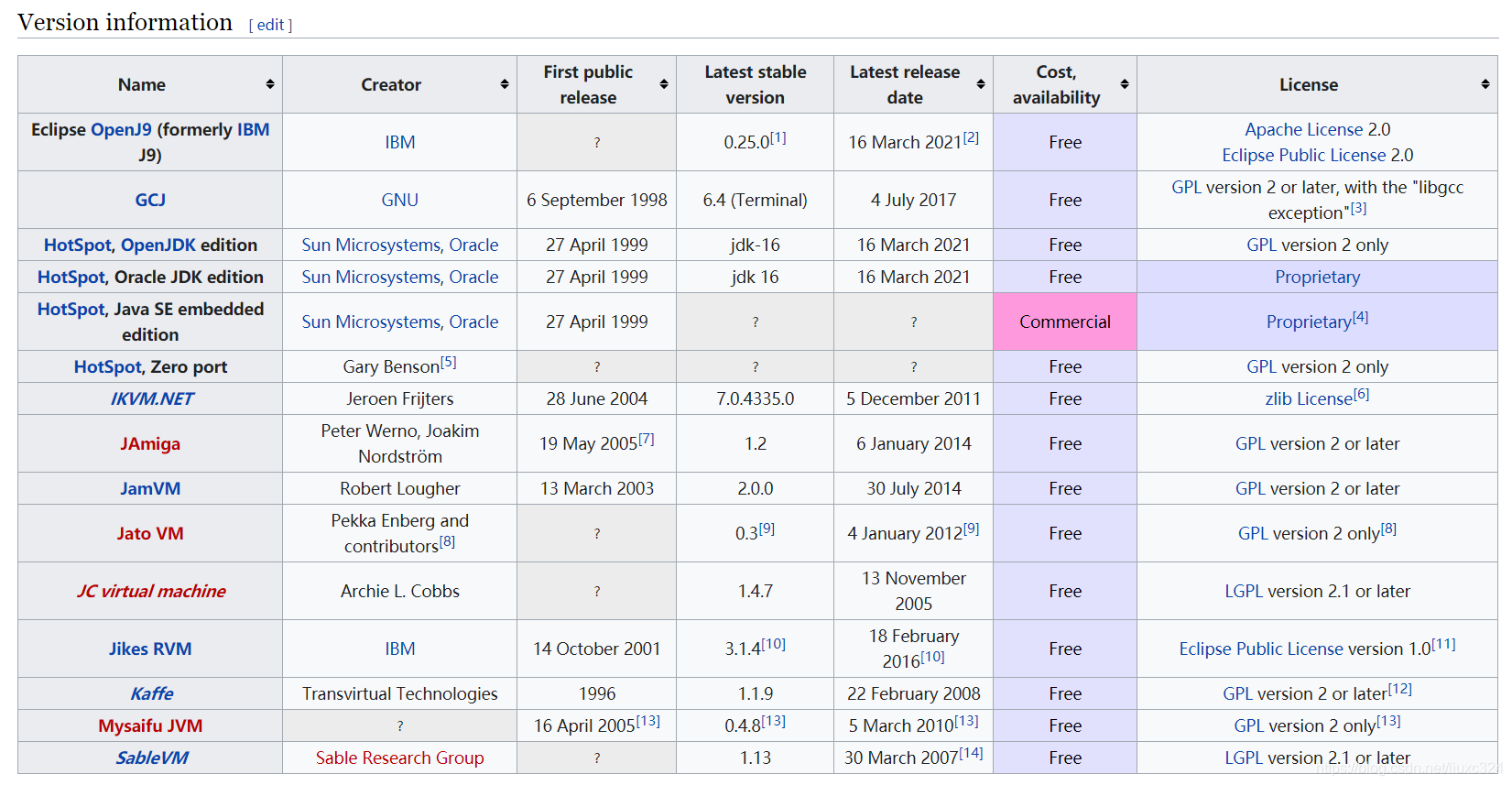Open the JamVM link

[150, 488]
